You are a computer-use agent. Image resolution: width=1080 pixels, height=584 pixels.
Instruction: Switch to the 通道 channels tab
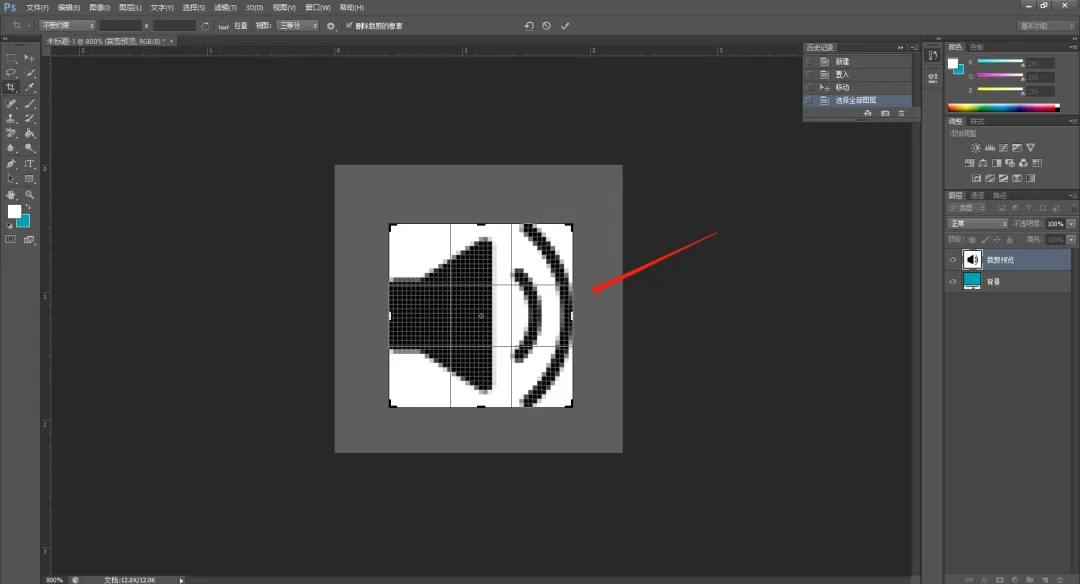pos(977,196)
